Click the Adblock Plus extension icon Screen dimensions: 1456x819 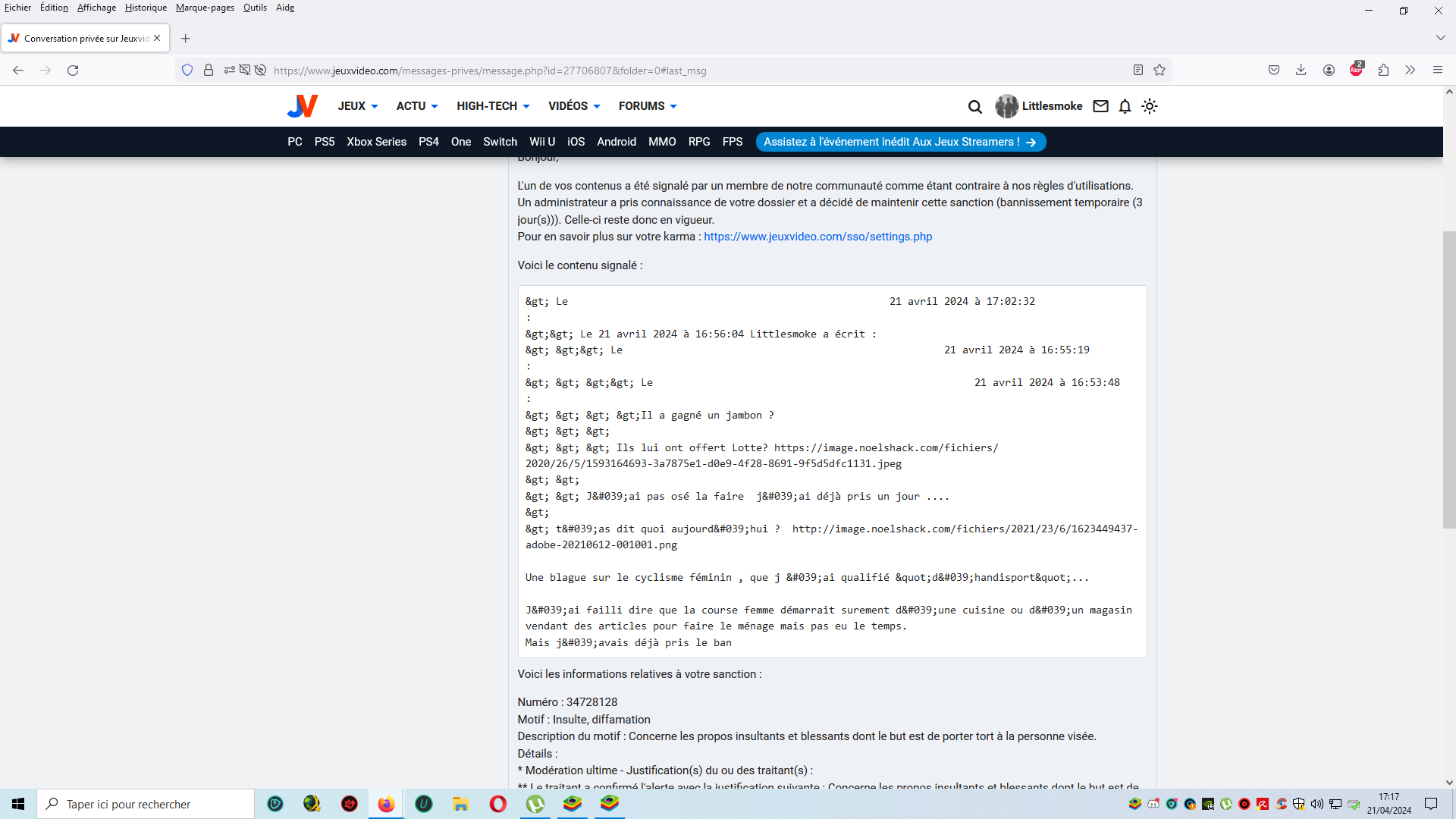[1356, 71]
